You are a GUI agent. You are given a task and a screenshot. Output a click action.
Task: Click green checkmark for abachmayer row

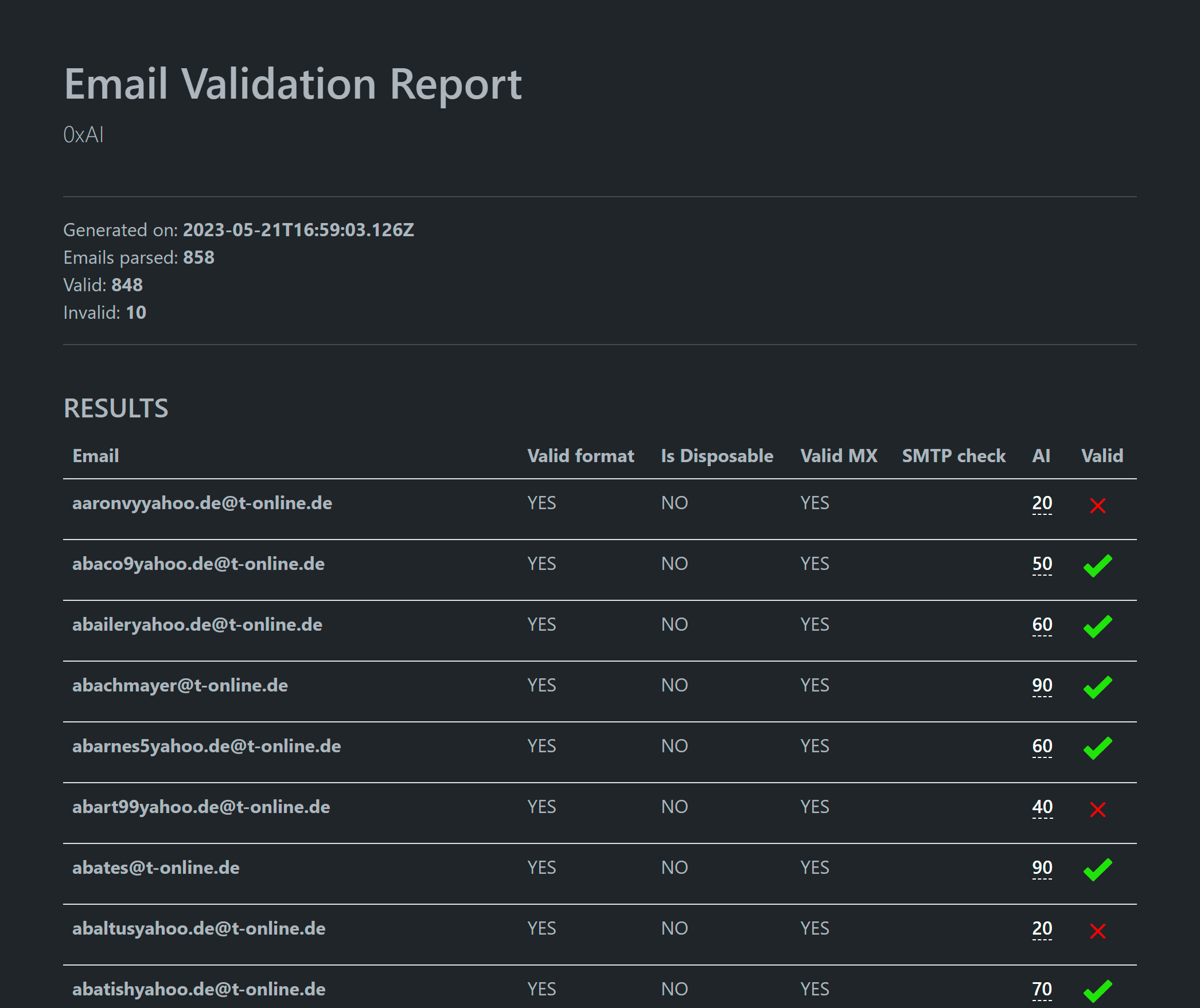click(x=1097, y=687)
